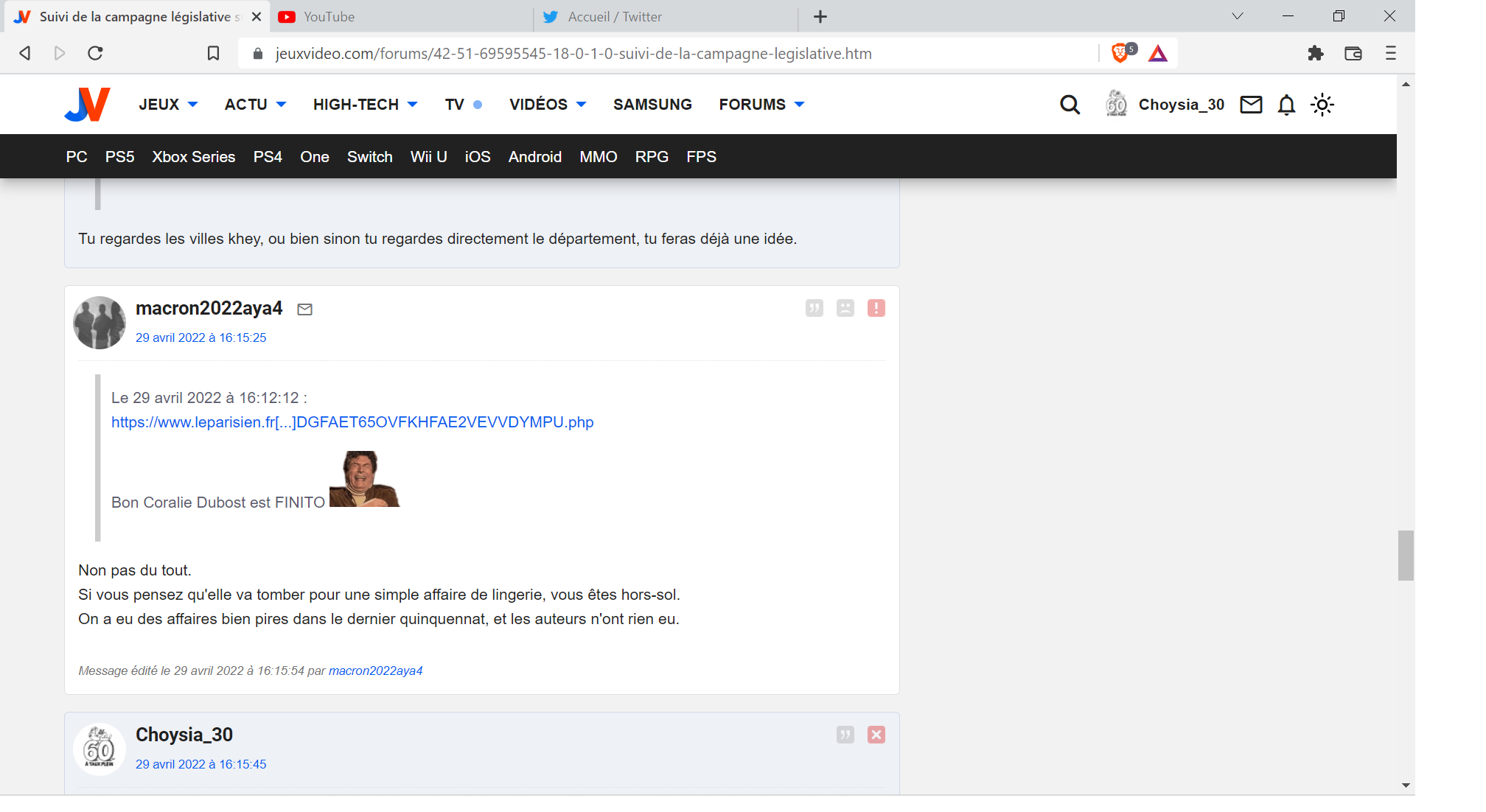Expand the ACTU menu
Image resolution: width=1486 pixels, height=812 pixels.
(255, 105)
